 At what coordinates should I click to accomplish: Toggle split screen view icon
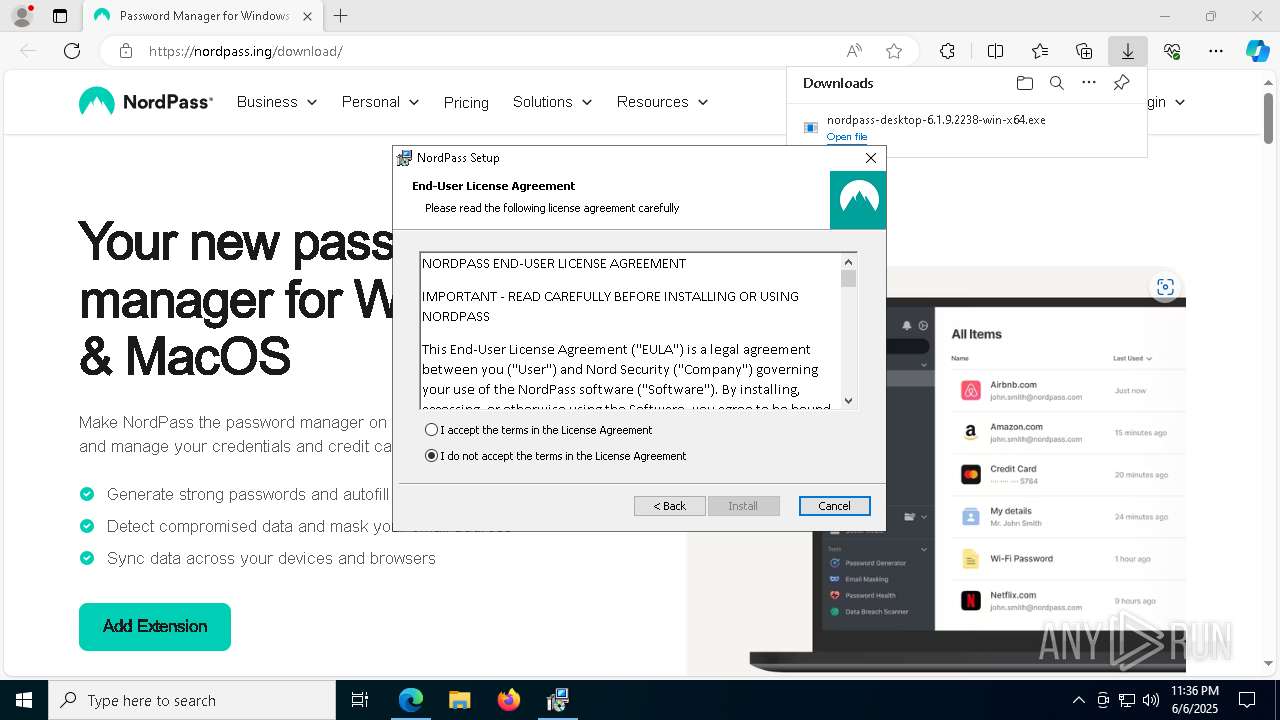click(995, 51)
